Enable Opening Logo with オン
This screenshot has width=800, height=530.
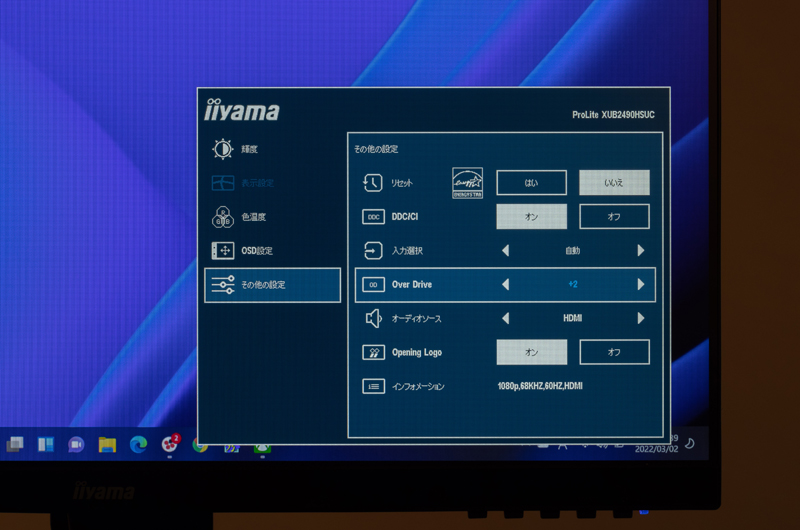click(x=531, y=352)
